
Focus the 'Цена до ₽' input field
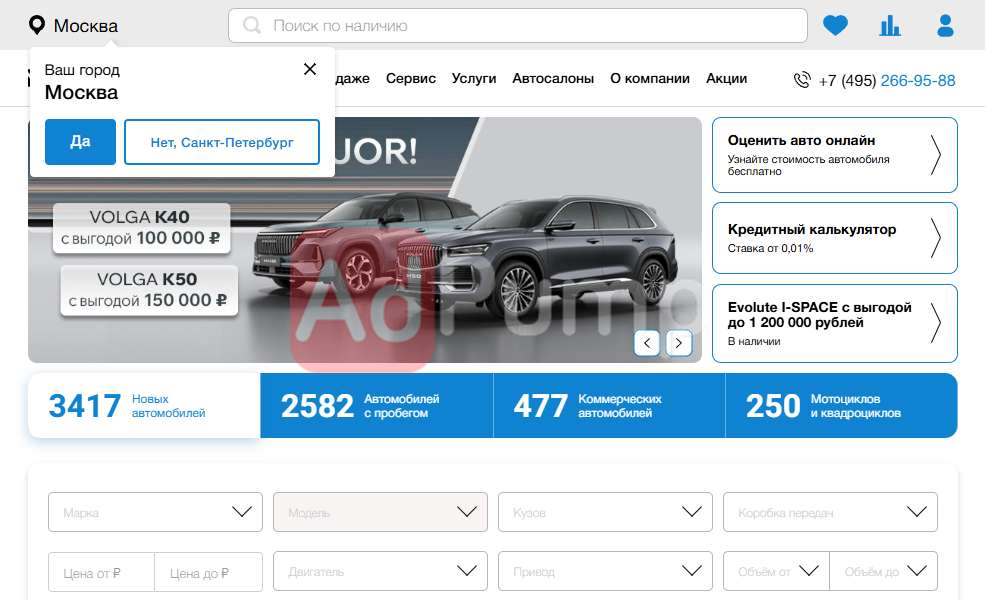(209, 573)
